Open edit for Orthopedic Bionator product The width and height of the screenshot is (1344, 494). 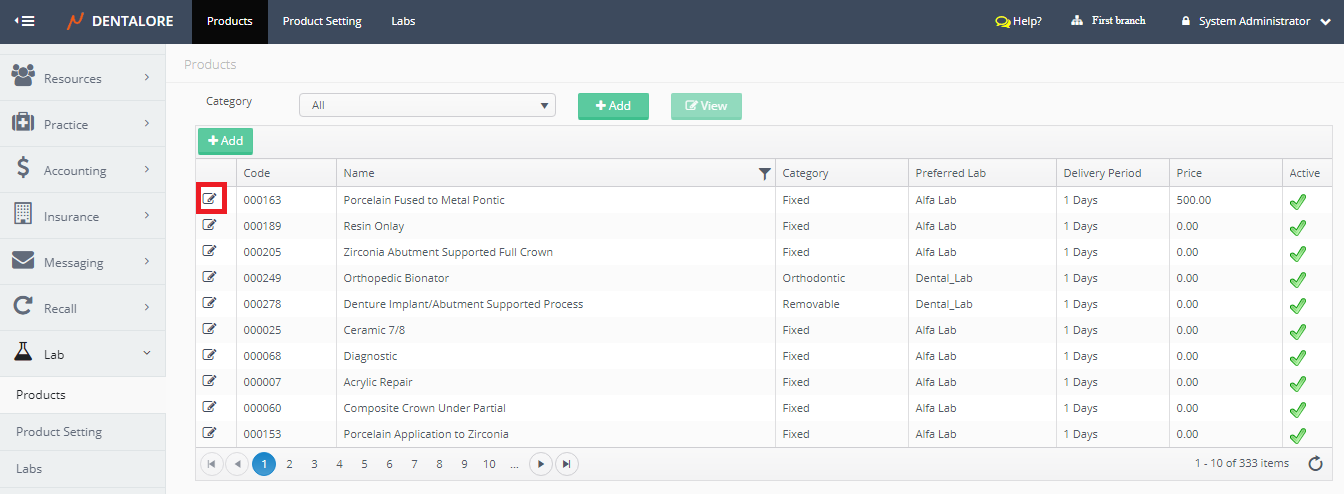pyautogui.click(x=209, y=277)
